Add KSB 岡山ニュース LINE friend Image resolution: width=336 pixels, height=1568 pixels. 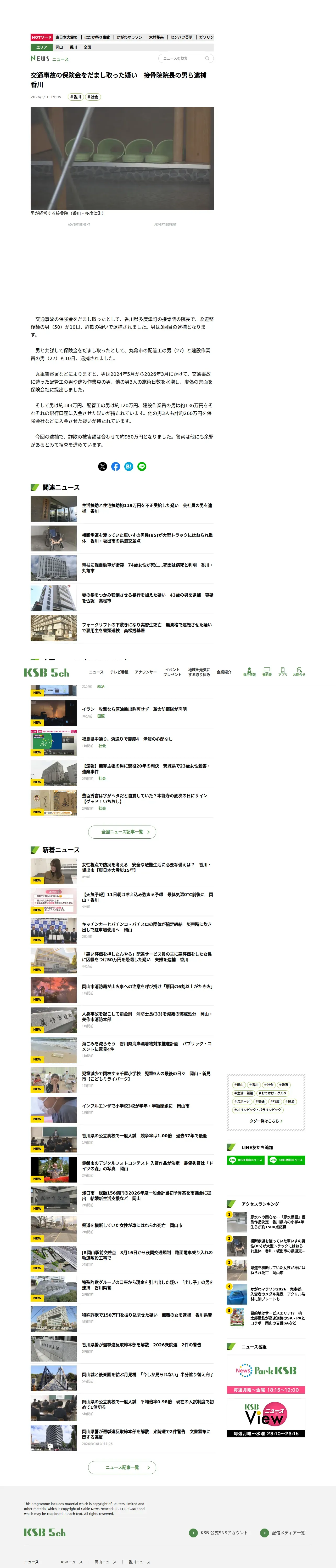tap(245, 1160)
